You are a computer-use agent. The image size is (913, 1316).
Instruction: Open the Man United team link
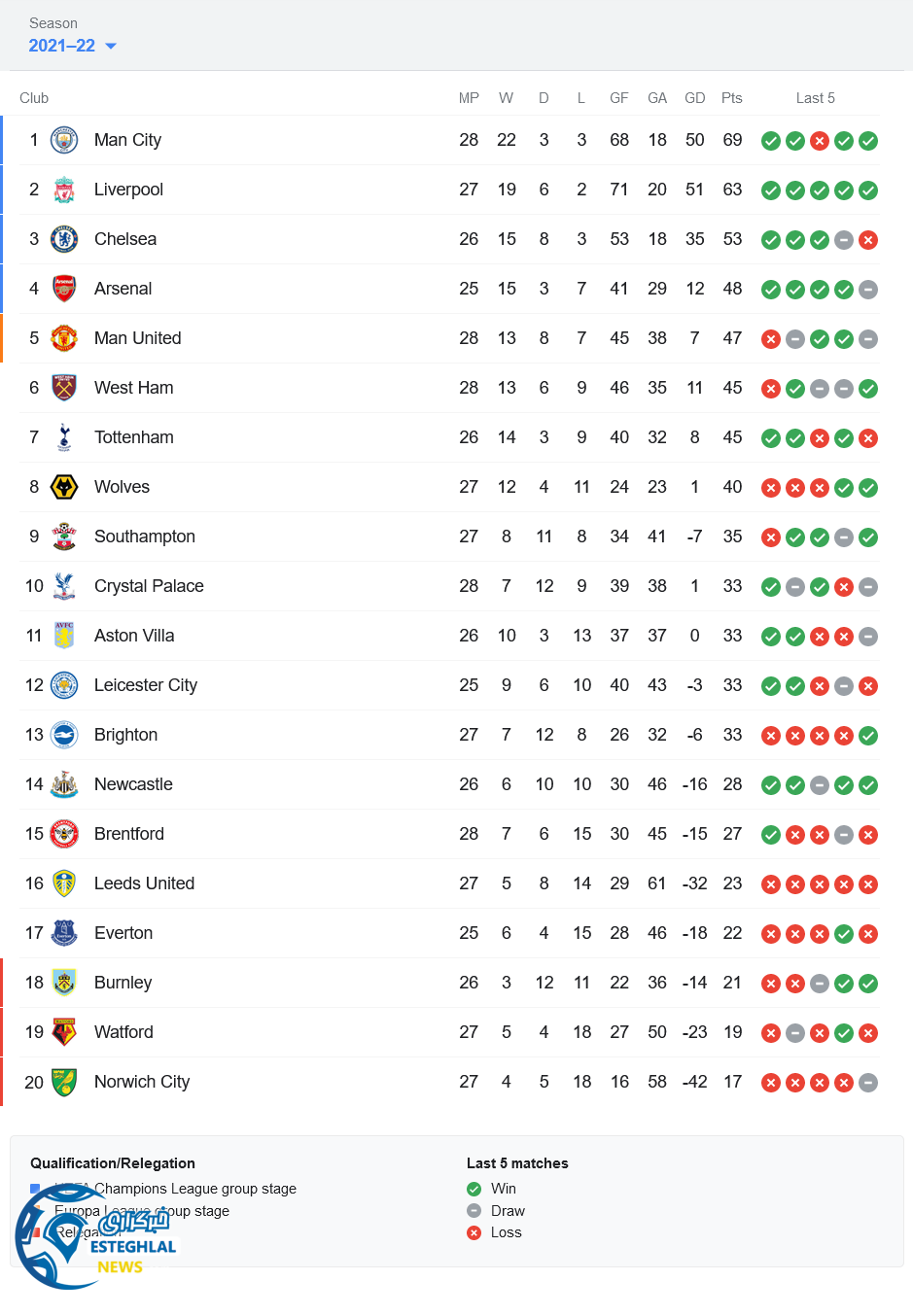click(137, 338)
